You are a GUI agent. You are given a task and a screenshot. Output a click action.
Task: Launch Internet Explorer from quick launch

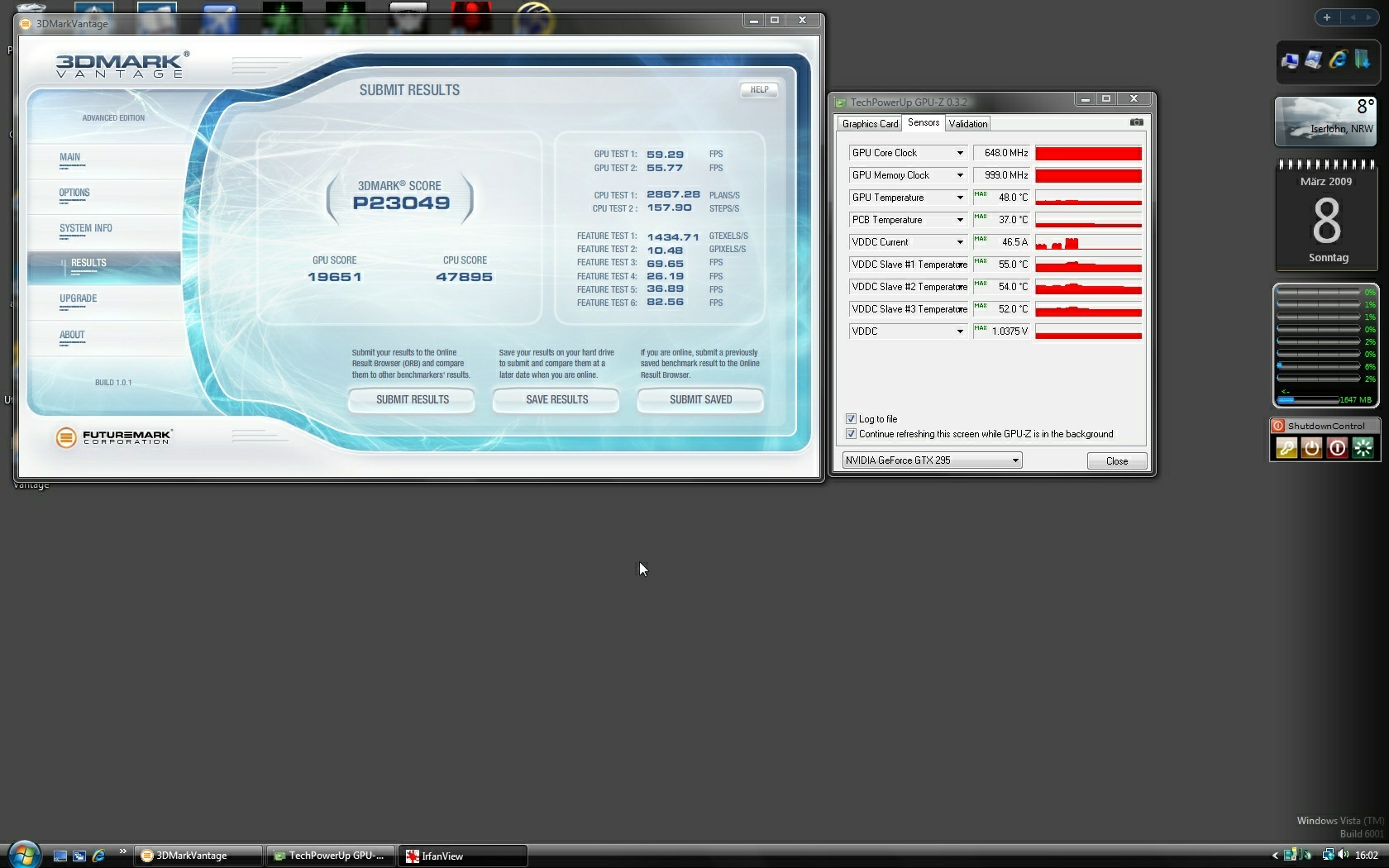click(98, 856)
